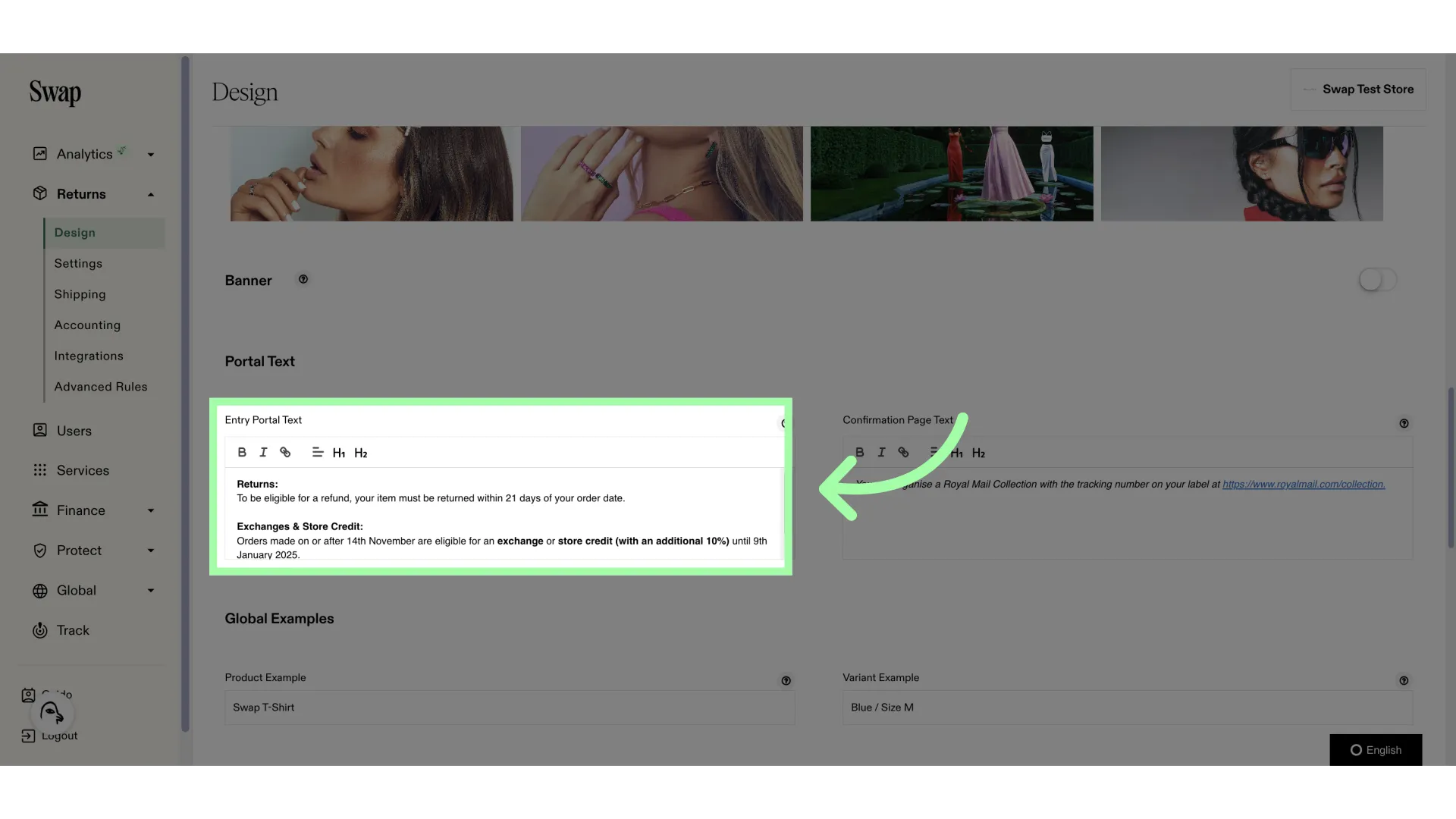Viewport: 1456px width, 819px height.
Task: Expand the Global dropdown arrow
Action: point(151,590)
